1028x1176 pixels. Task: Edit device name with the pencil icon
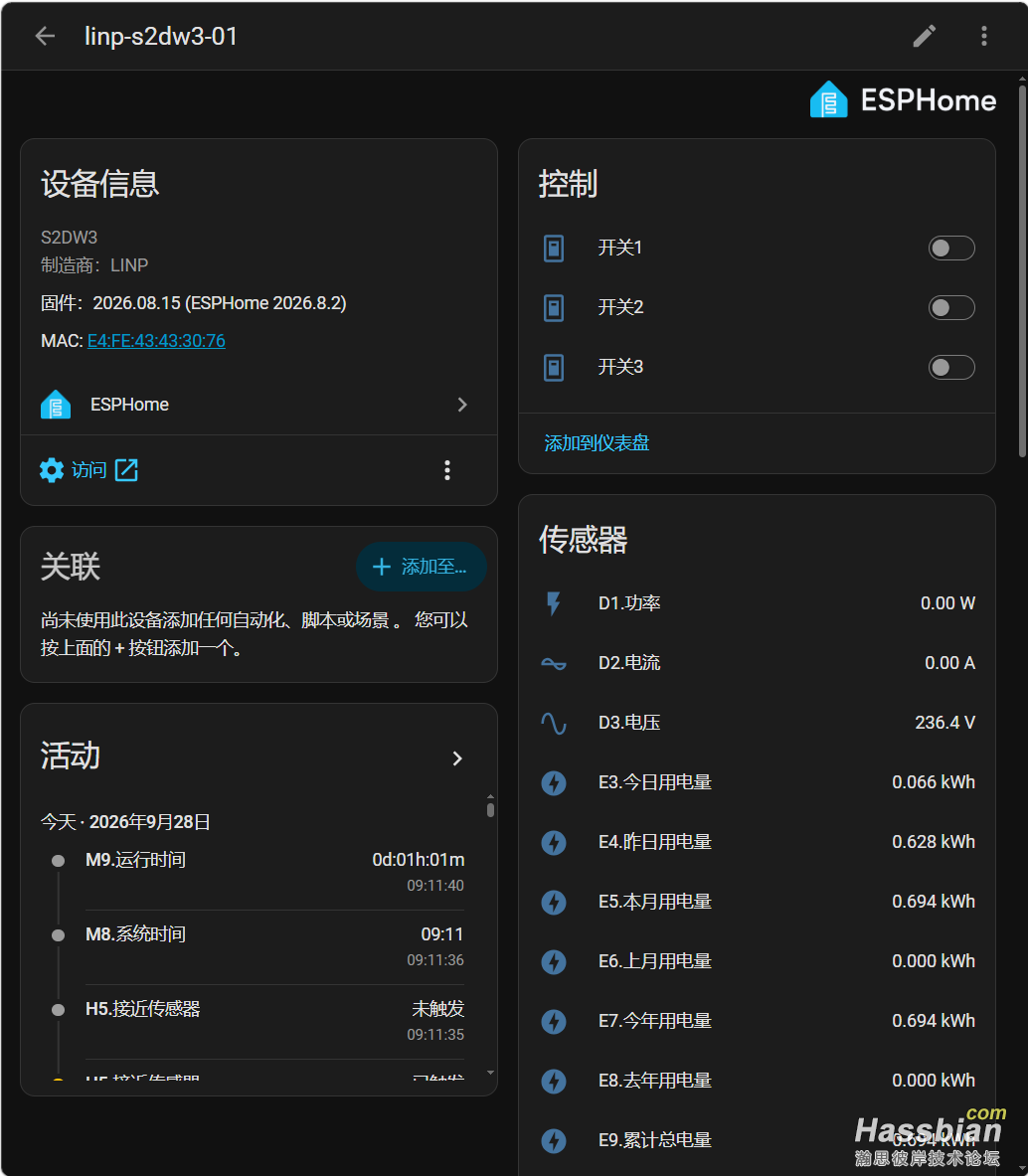tap(925, 36)
